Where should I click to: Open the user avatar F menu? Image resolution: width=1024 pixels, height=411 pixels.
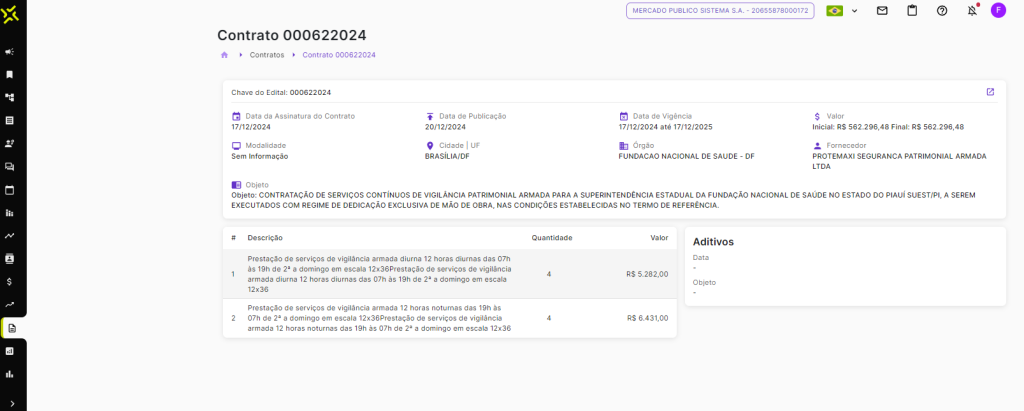pos(998,11)
